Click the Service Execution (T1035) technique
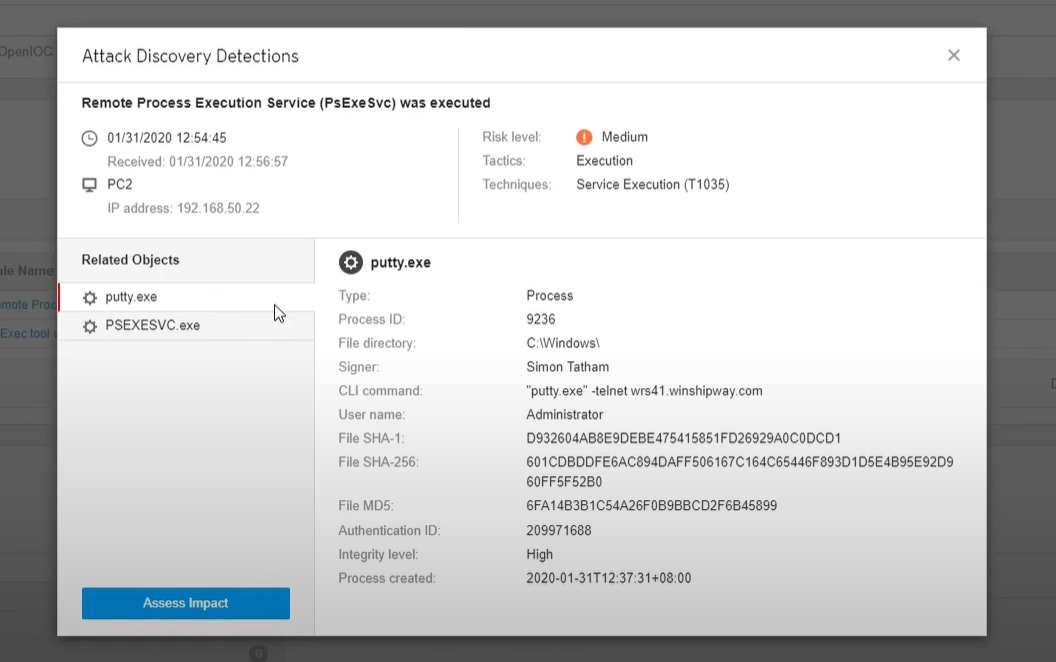This screenshot has width=1056, height=662. 652,184
